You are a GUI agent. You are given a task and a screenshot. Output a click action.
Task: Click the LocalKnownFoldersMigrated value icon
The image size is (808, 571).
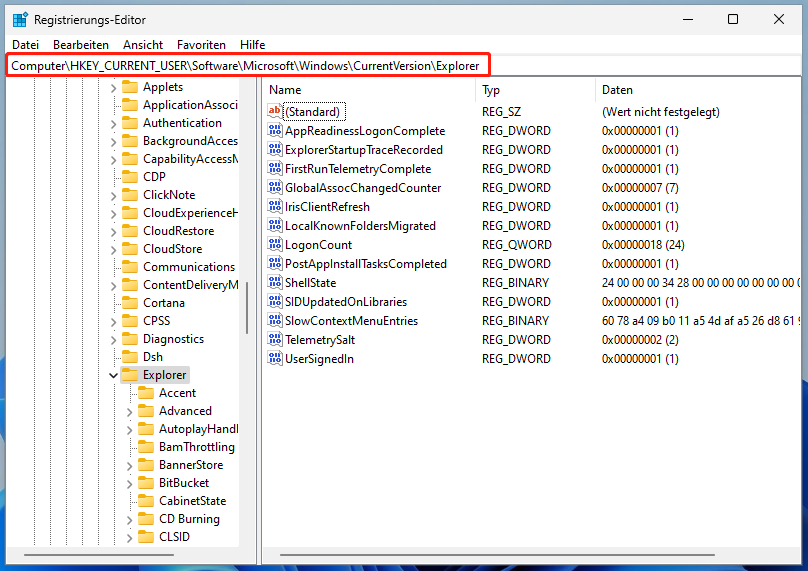tap(275, 226)
